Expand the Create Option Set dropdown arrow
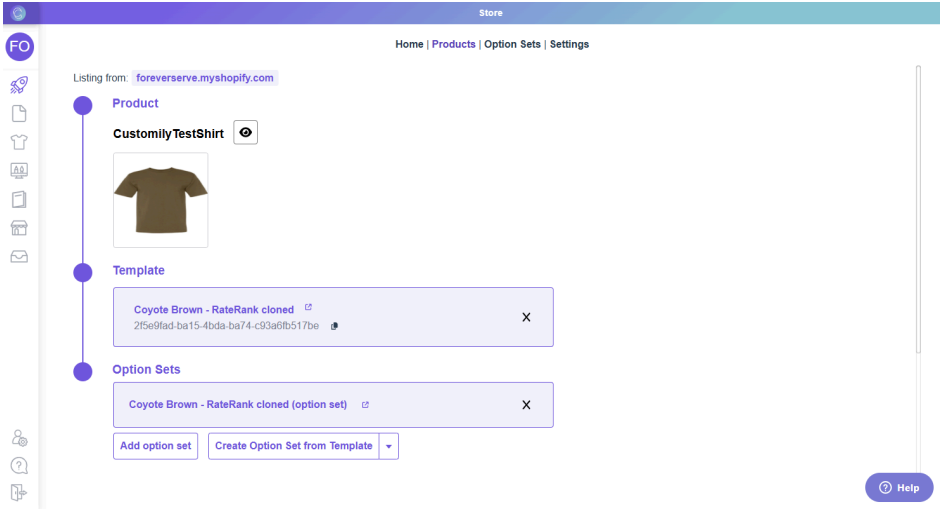The image size is (943, 516). 389,446
